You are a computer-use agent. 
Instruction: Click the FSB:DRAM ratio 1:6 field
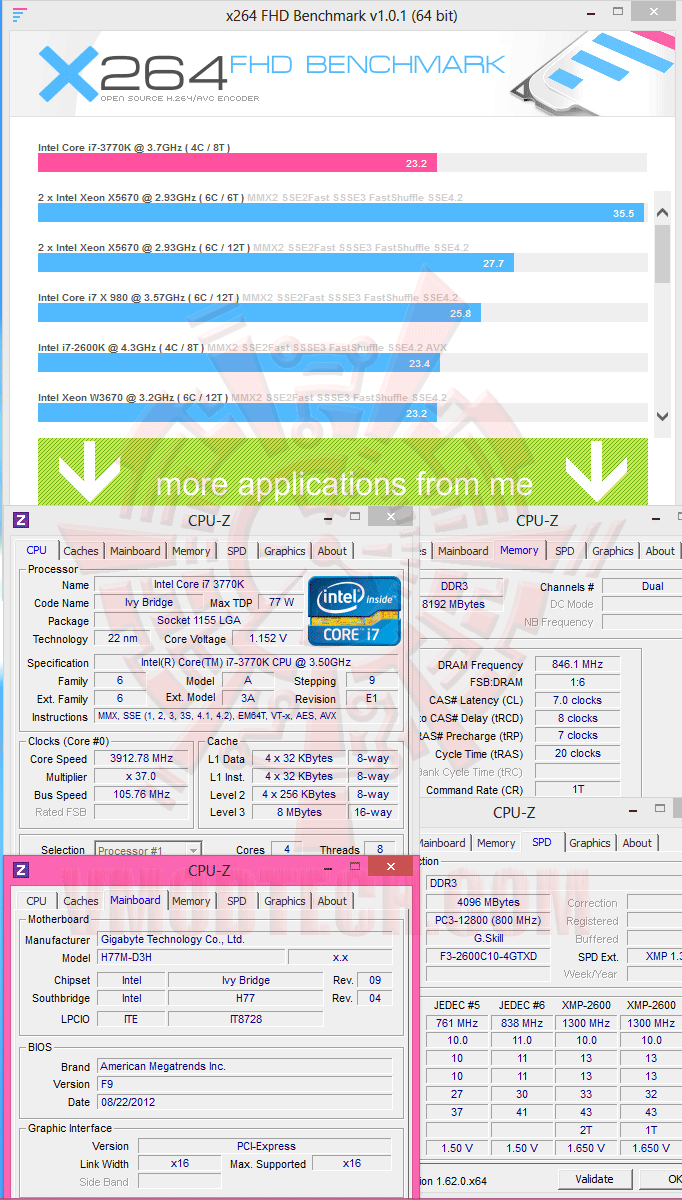577,683
